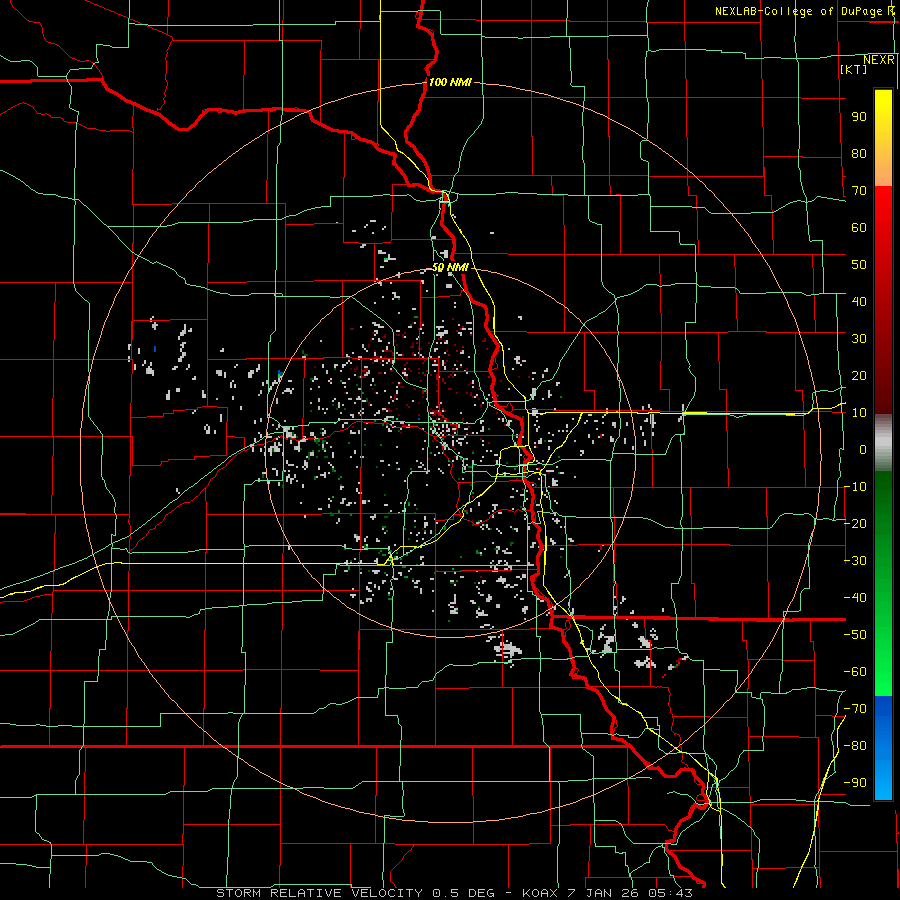Screen dimensions: 900x900
Task: Click the NEXR label above the color scale
Action: pos(879,60)
